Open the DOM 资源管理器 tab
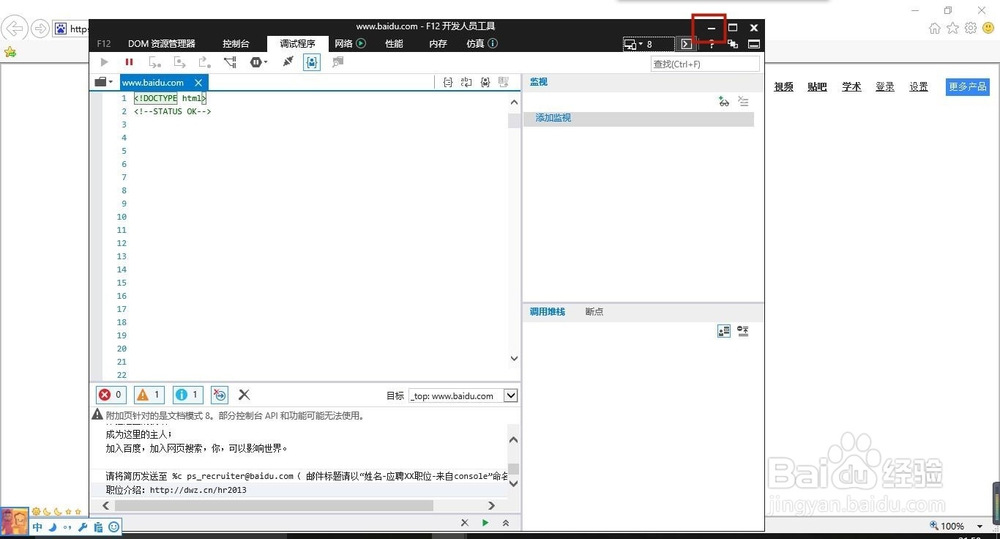 [x=161, y=43]
